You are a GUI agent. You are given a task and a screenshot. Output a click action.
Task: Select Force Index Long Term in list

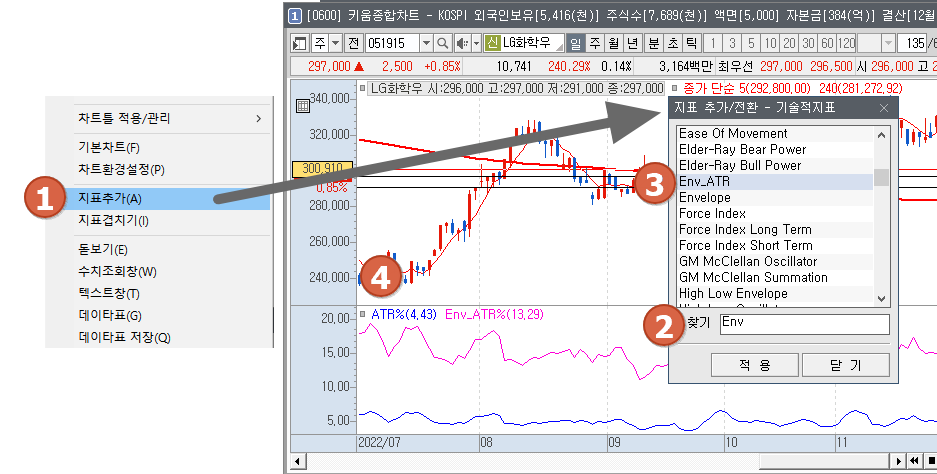775,230
